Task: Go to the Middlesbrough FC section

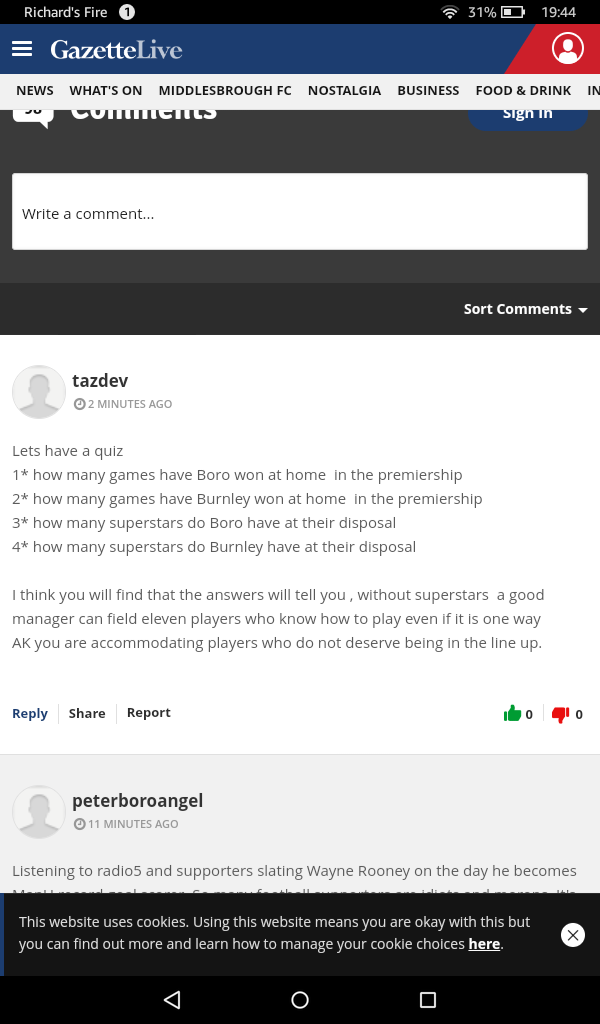Action: click(225, 91)
